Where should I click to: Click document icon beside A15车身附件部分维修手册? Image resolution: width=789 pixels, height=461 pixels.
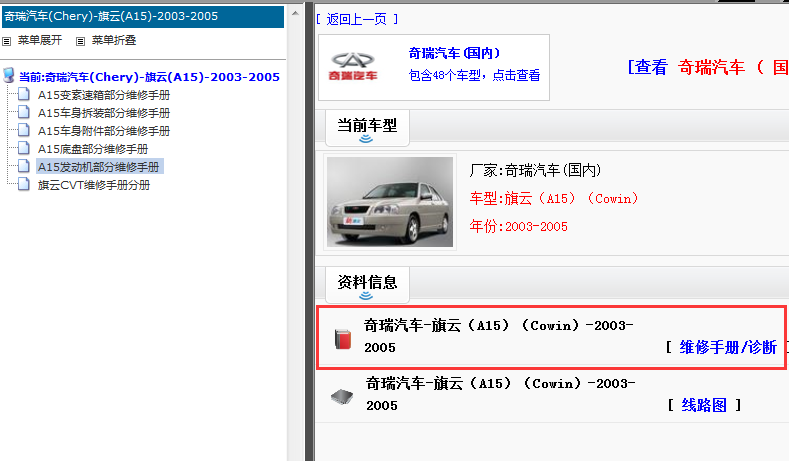(24, 130)
